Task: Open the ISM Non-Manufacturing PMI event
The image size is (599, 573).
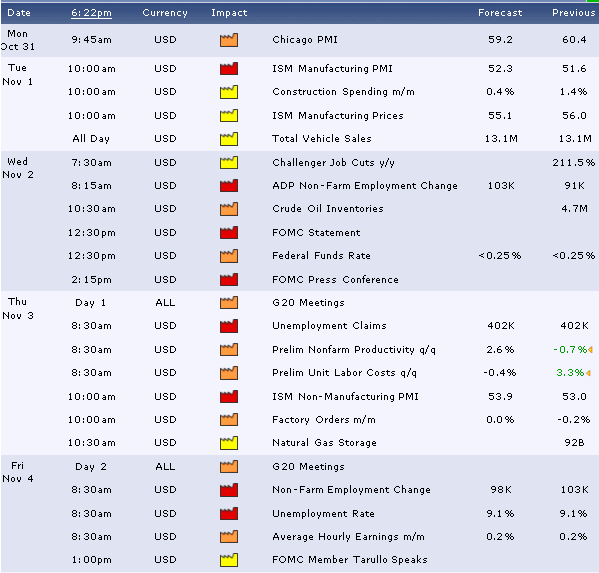Action: coord(345,397)
